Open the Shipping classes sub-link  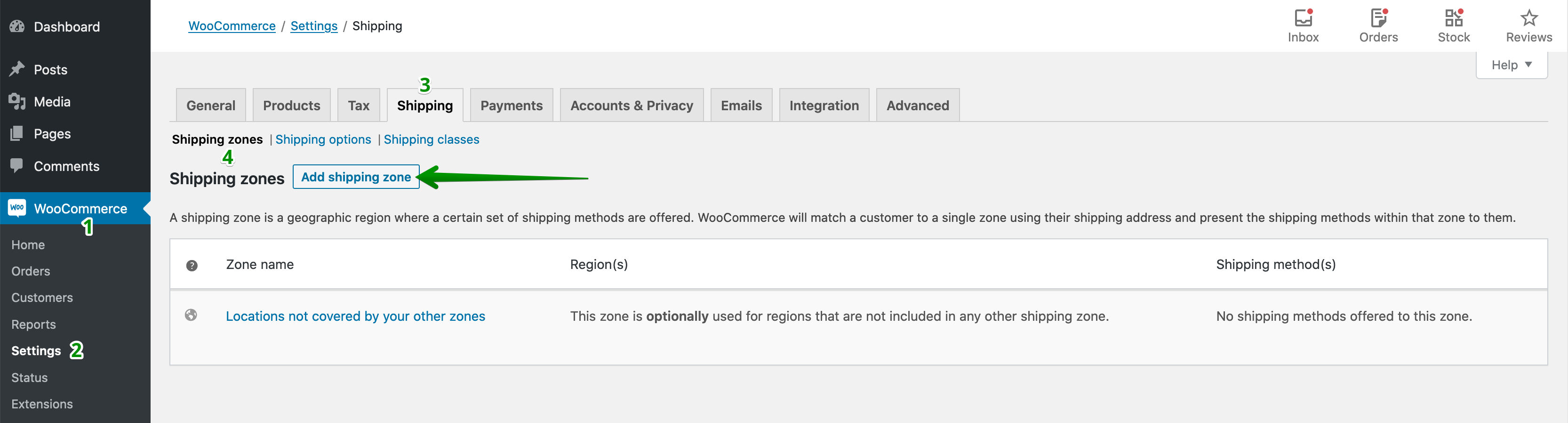click(432, 139)
